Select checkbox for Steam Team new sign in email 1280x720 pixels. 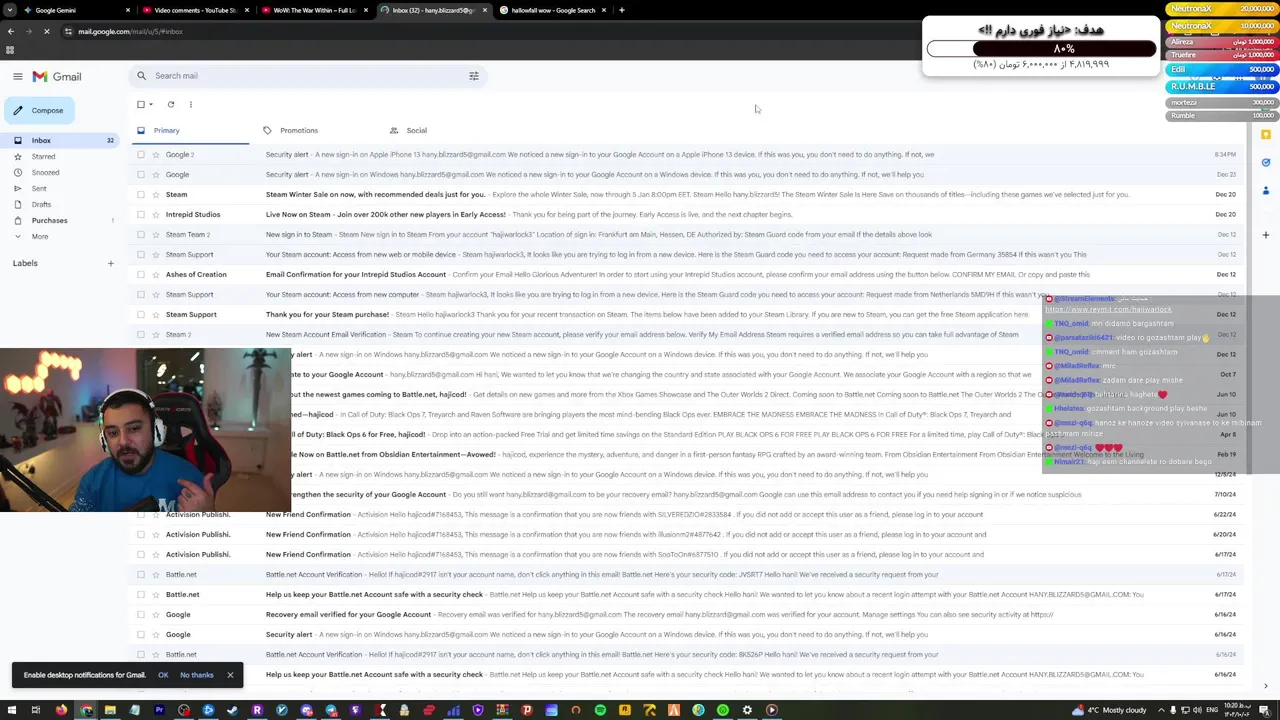[141, 235]
